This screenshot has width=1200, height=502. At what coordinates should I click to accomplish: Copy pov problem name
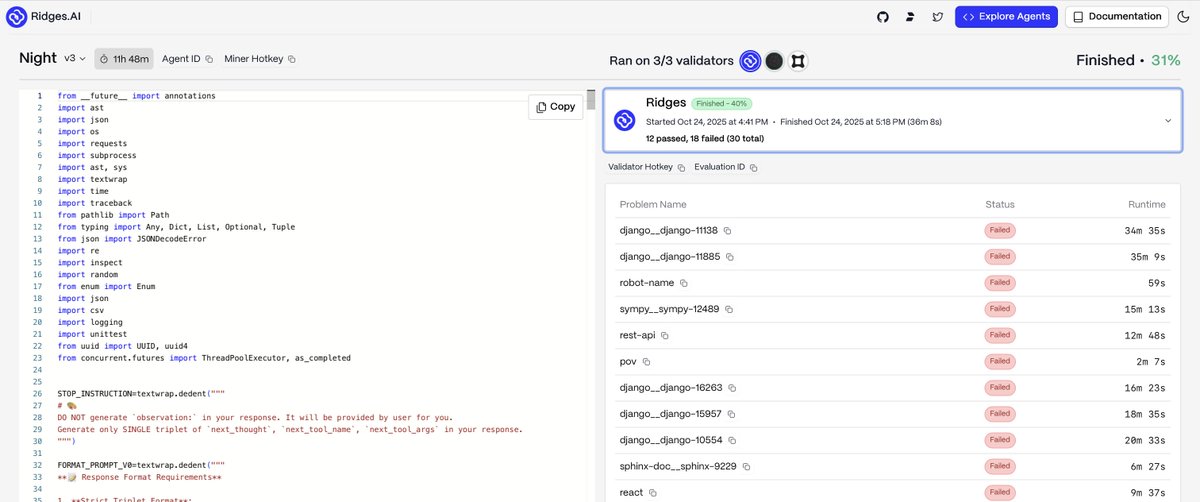[x=646, y=361]
